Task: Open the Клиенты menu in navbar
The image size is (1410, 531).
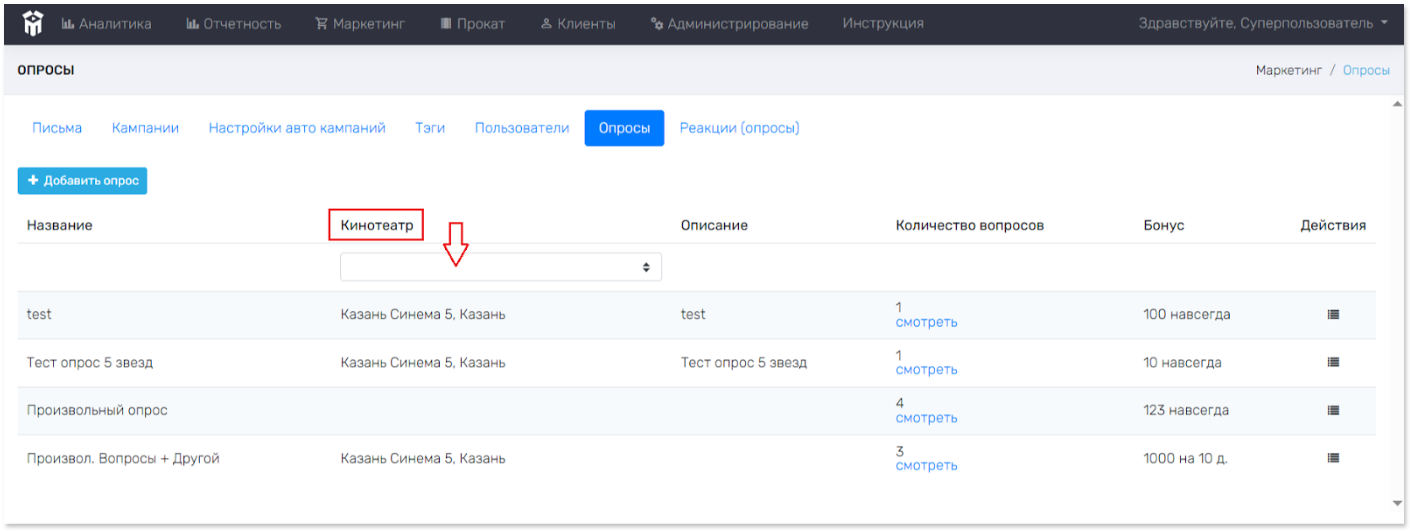Action: 577,23
